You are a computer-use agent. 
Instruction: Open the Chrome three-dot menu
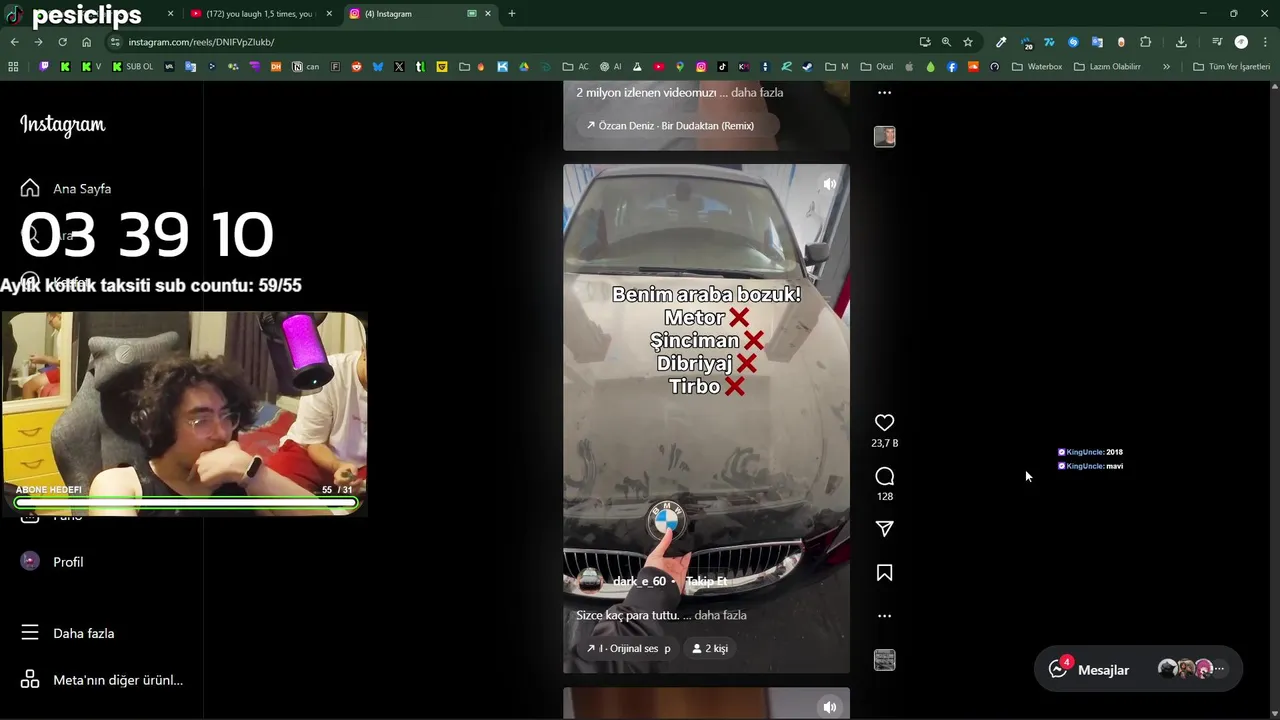(1265, 42)
